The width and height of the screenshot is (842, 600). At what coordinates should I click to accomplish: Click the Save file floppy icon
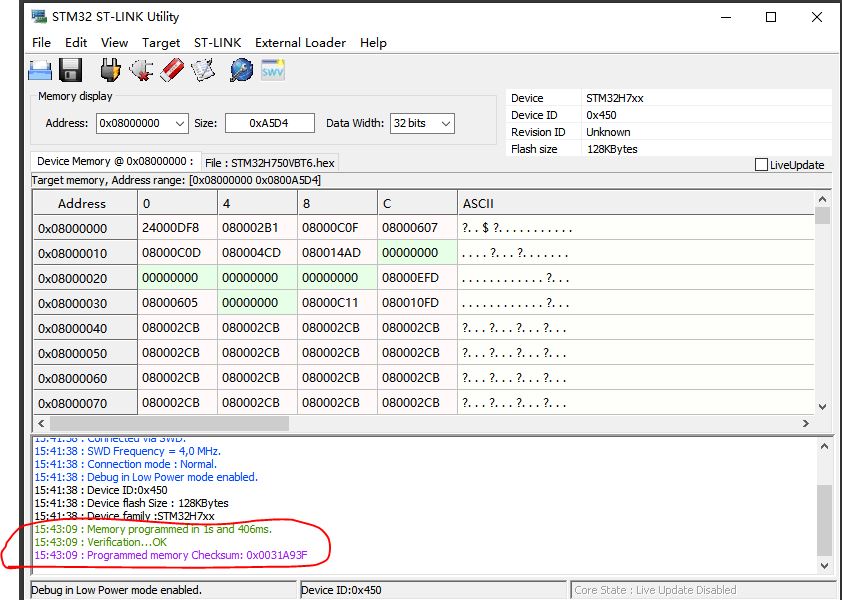(x=70, y=70)
